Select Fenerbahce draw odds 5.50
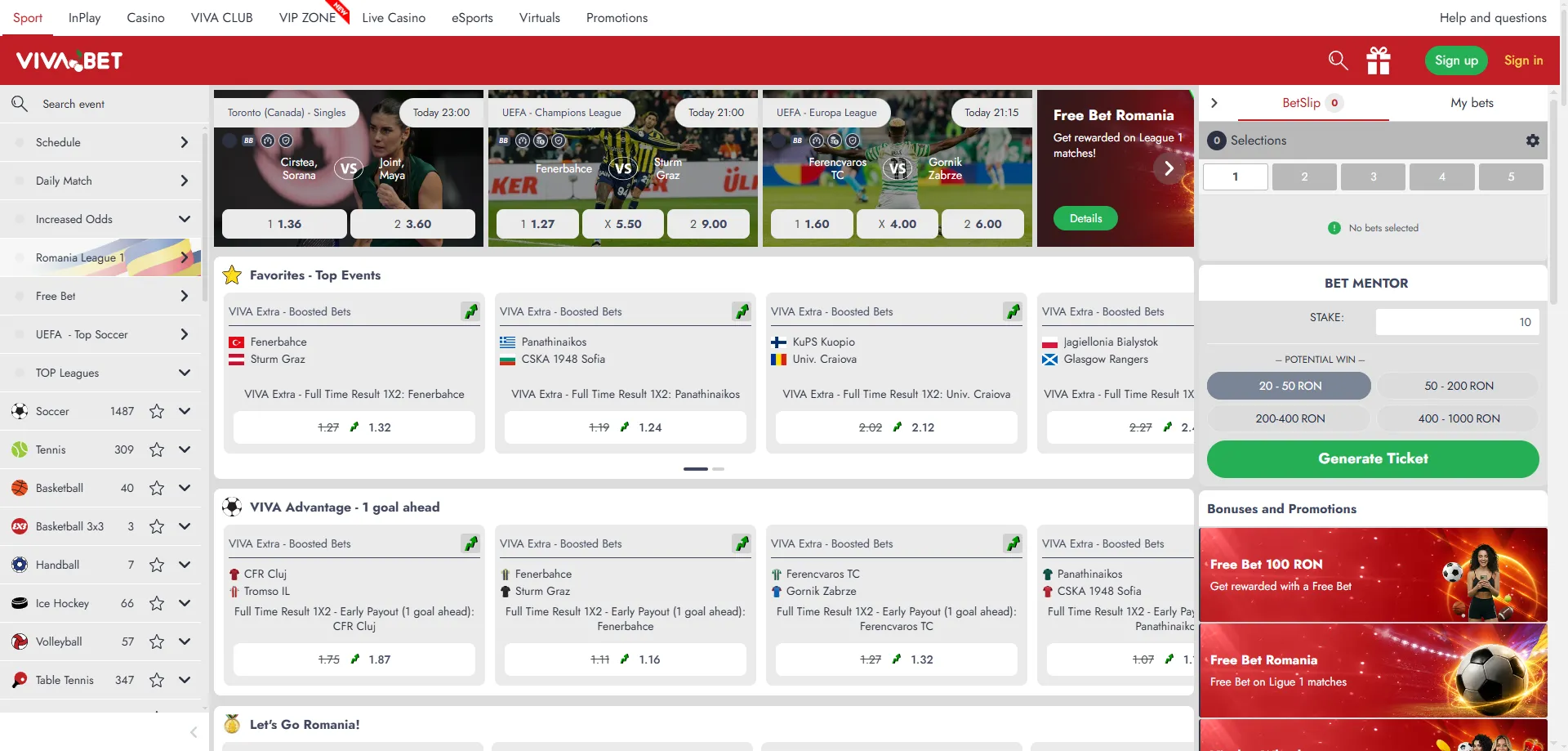The width and height of the screenshot is (1568, 751). (623, 224)
